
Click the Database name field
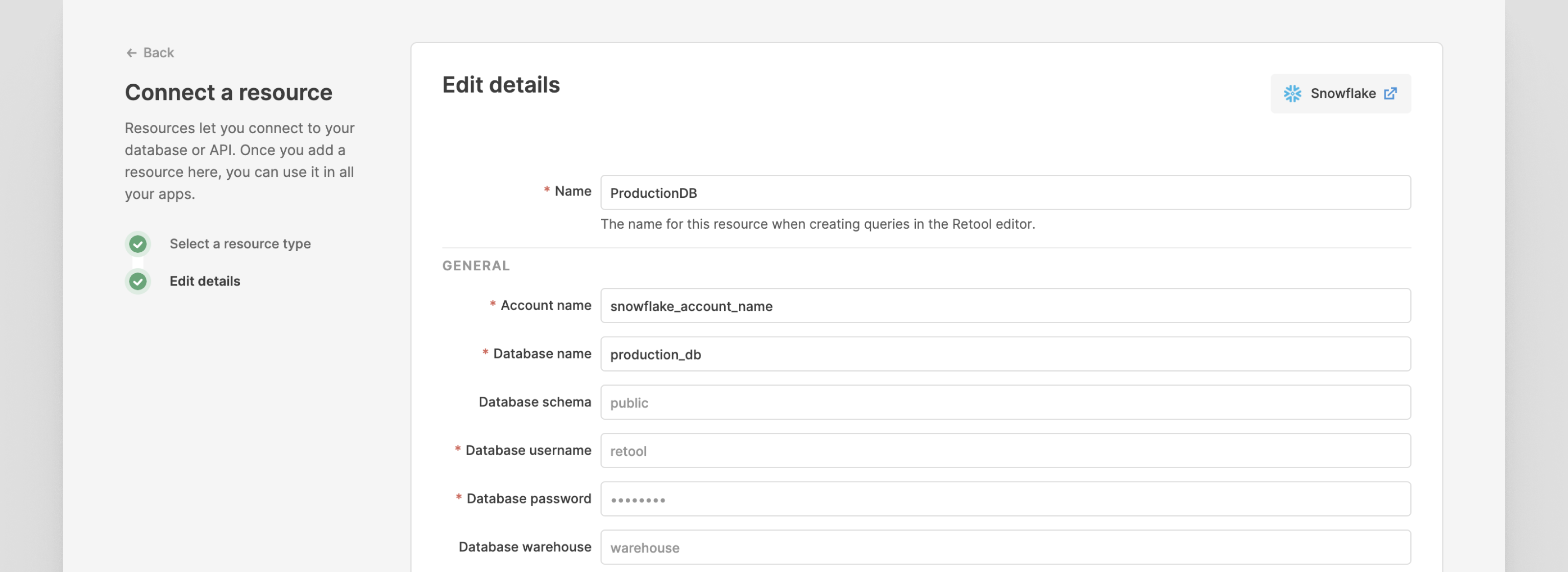tap(1004, 354)
